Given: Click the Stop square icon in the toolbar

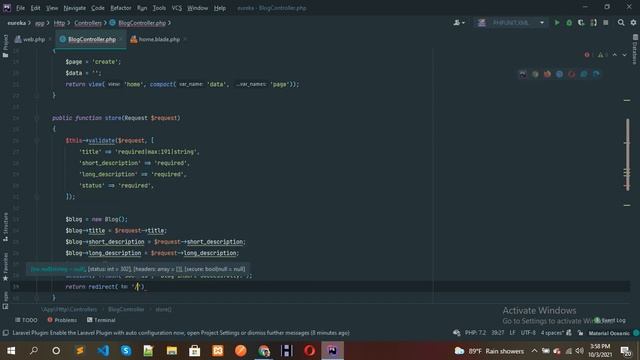Looking at the screenshot, I should tap(606, 23).
